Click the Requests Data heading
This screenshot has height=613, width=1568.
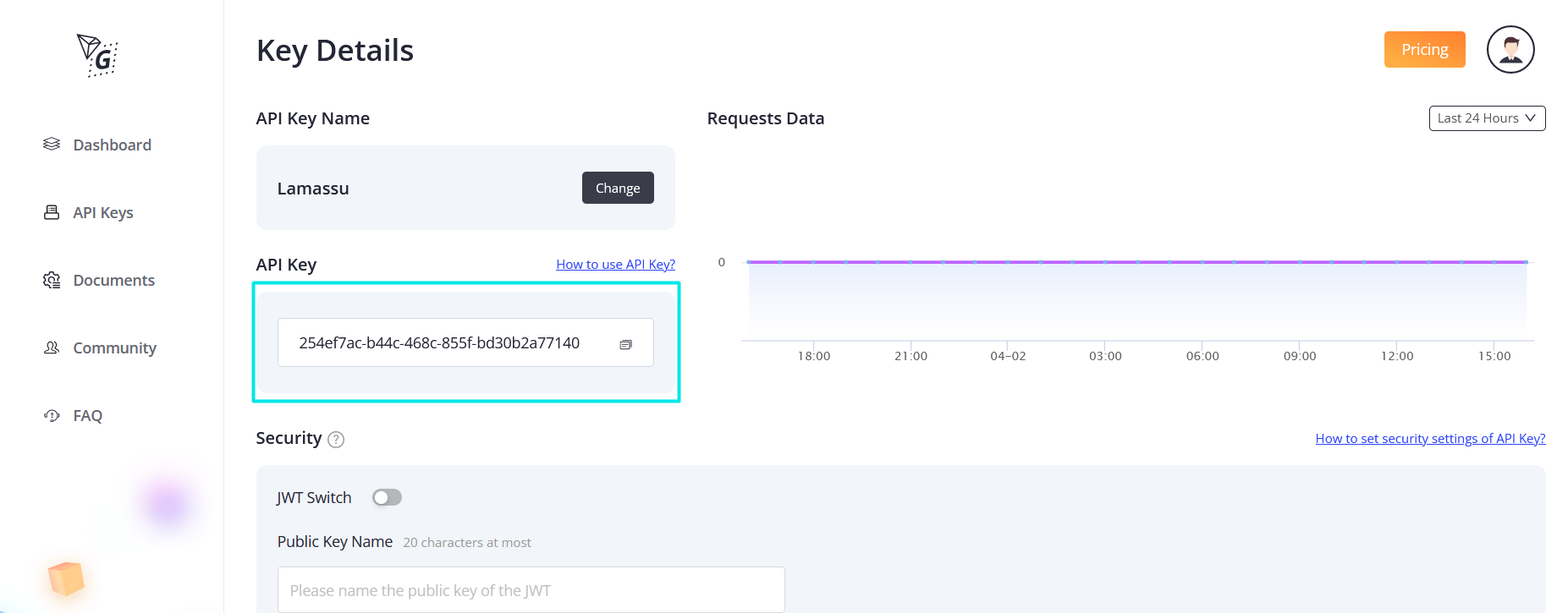766,118
